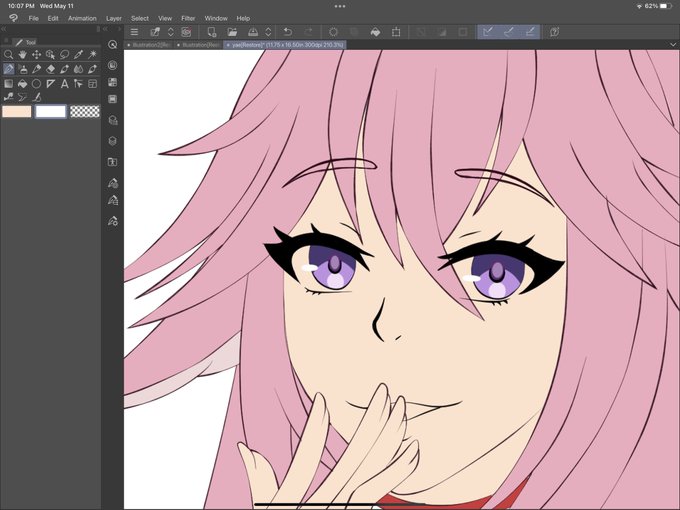
Task: Select the Operation object tool
Action: (50, 55)
